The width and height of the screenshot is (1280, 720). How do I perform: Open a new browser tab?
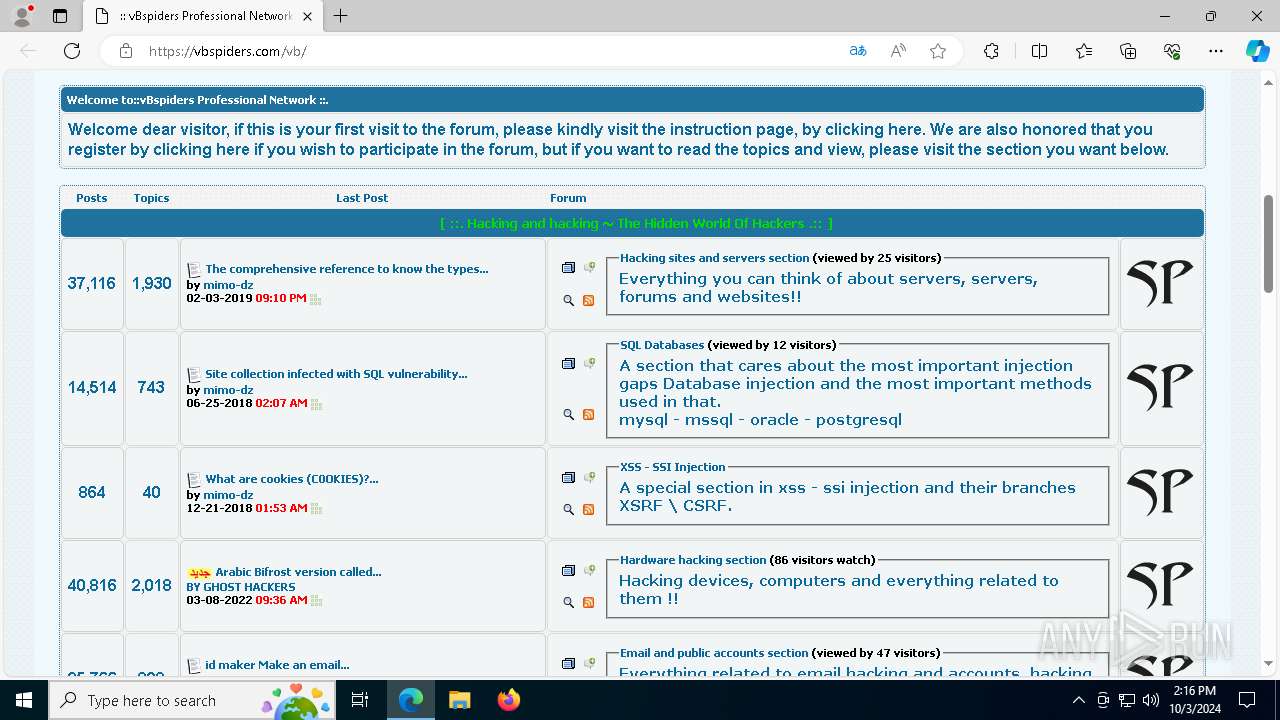(341, 16)
